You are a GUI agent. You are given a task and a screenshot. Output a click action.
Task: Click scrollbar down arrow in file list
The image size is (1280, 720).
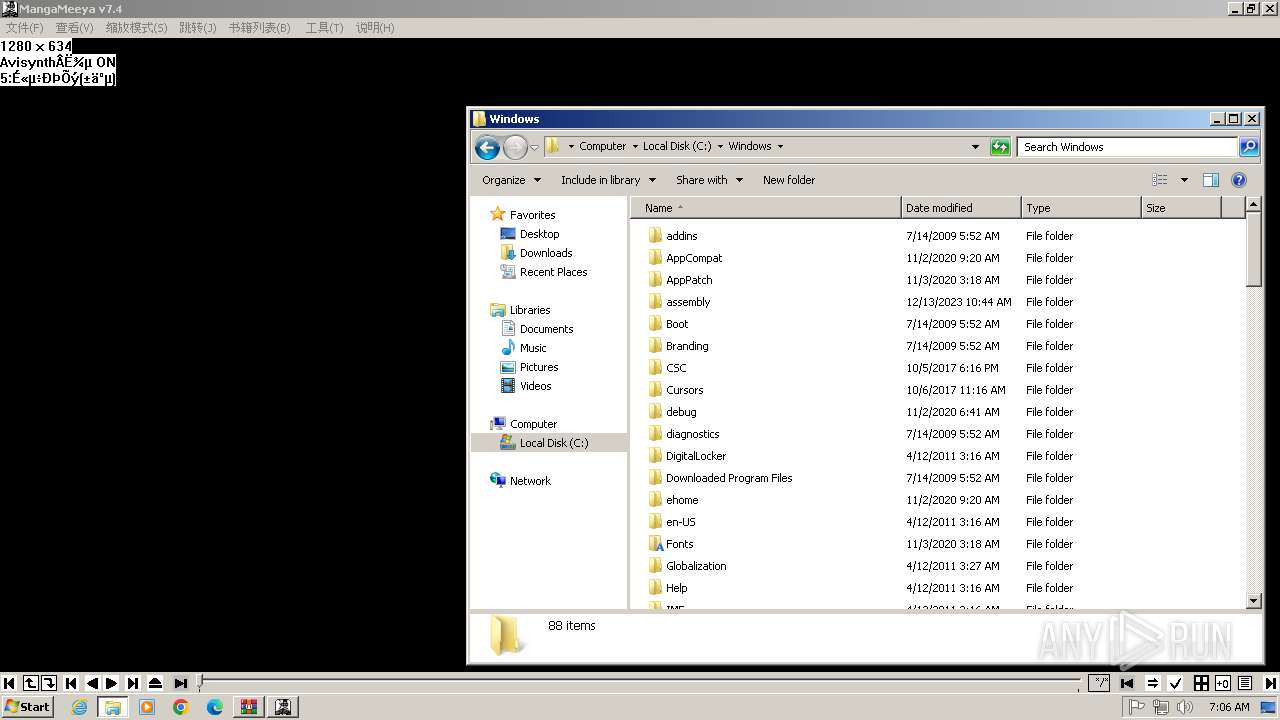(1254, 601)
